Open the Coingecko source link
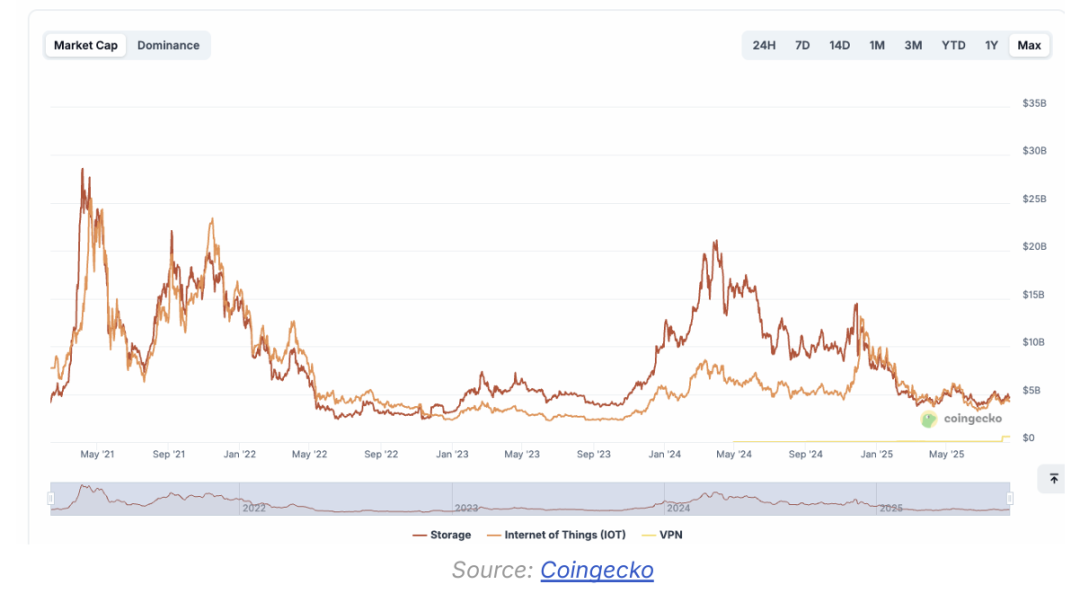Viewport: 1080px width, 593px height. [597, 570]
